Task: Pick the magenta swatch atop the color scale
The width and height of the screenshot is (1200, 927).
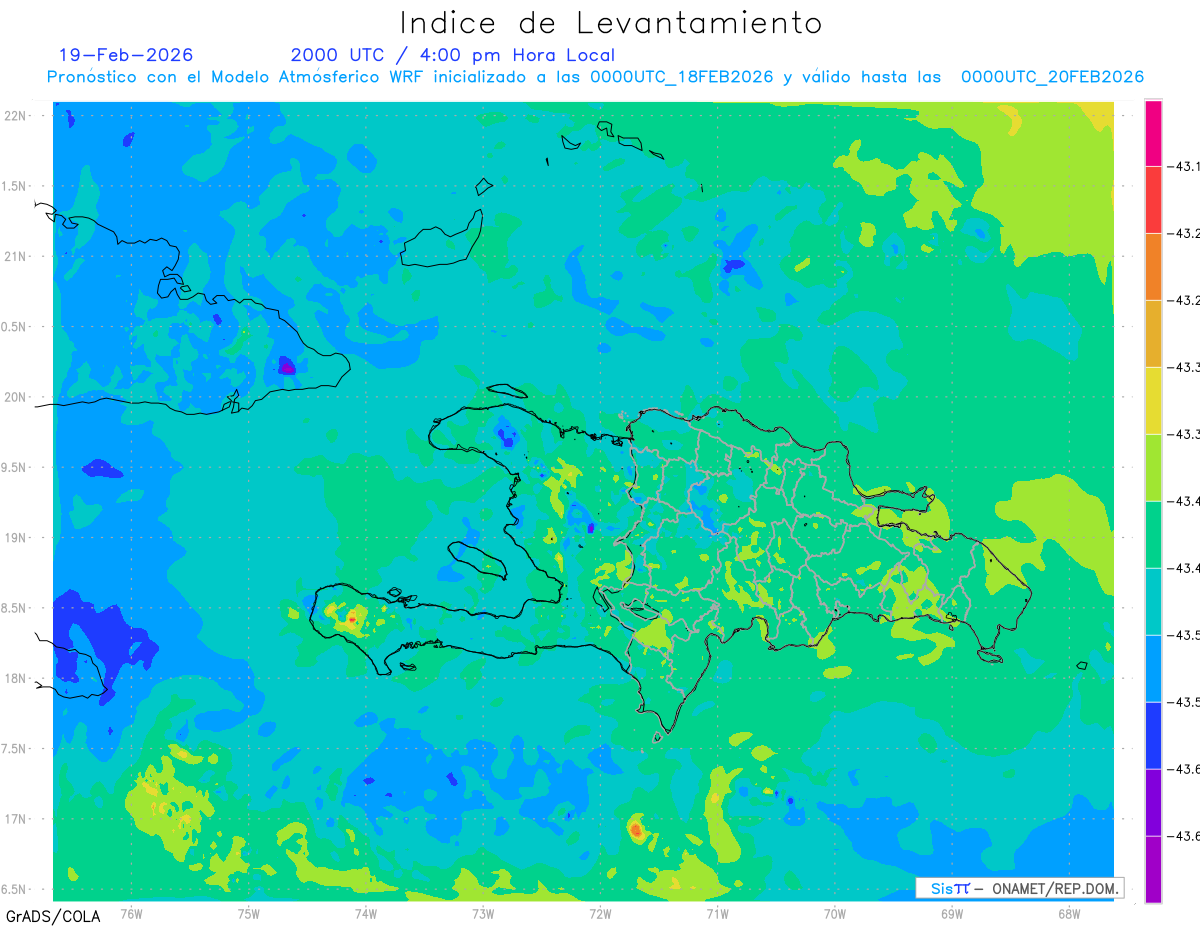Action: click(x=1153, y=133)
